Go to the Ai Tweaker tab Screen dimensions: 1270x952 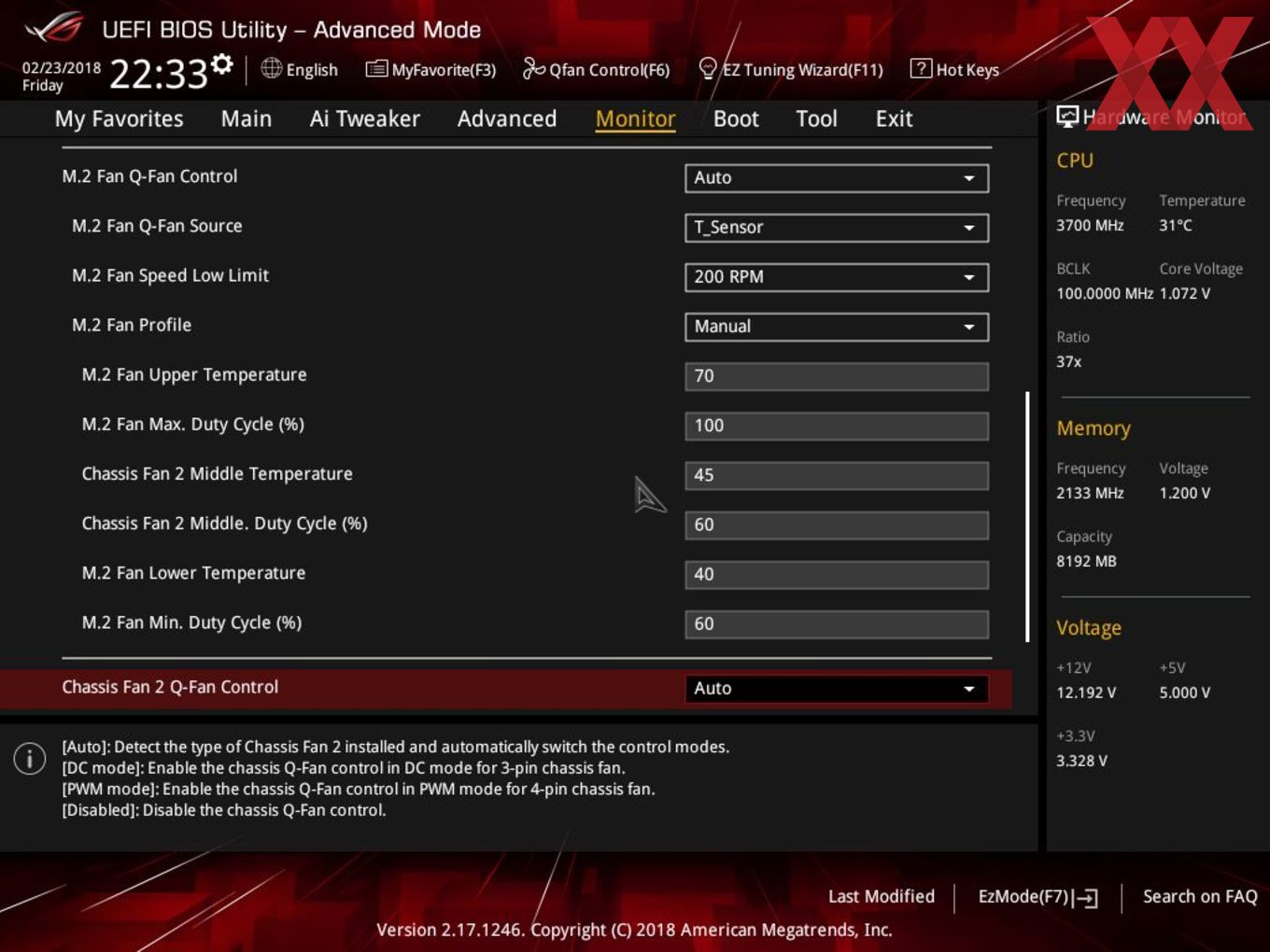click(x=365, y=119)
